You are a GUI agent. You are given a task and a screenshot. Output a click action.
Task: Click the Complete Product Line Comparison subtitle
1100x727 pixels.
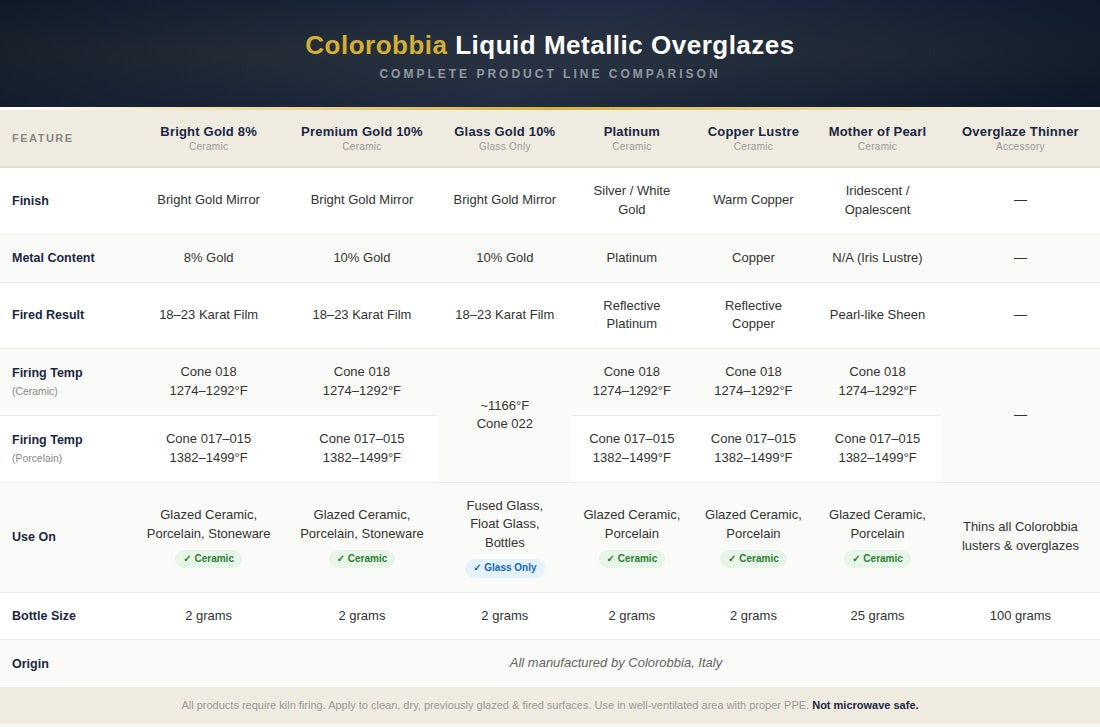click(x=549, y=74)
